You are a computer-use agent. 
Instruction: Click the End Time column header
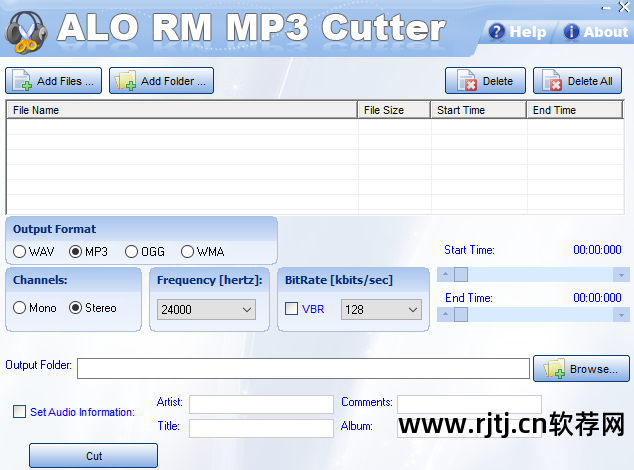pos(575,110)
